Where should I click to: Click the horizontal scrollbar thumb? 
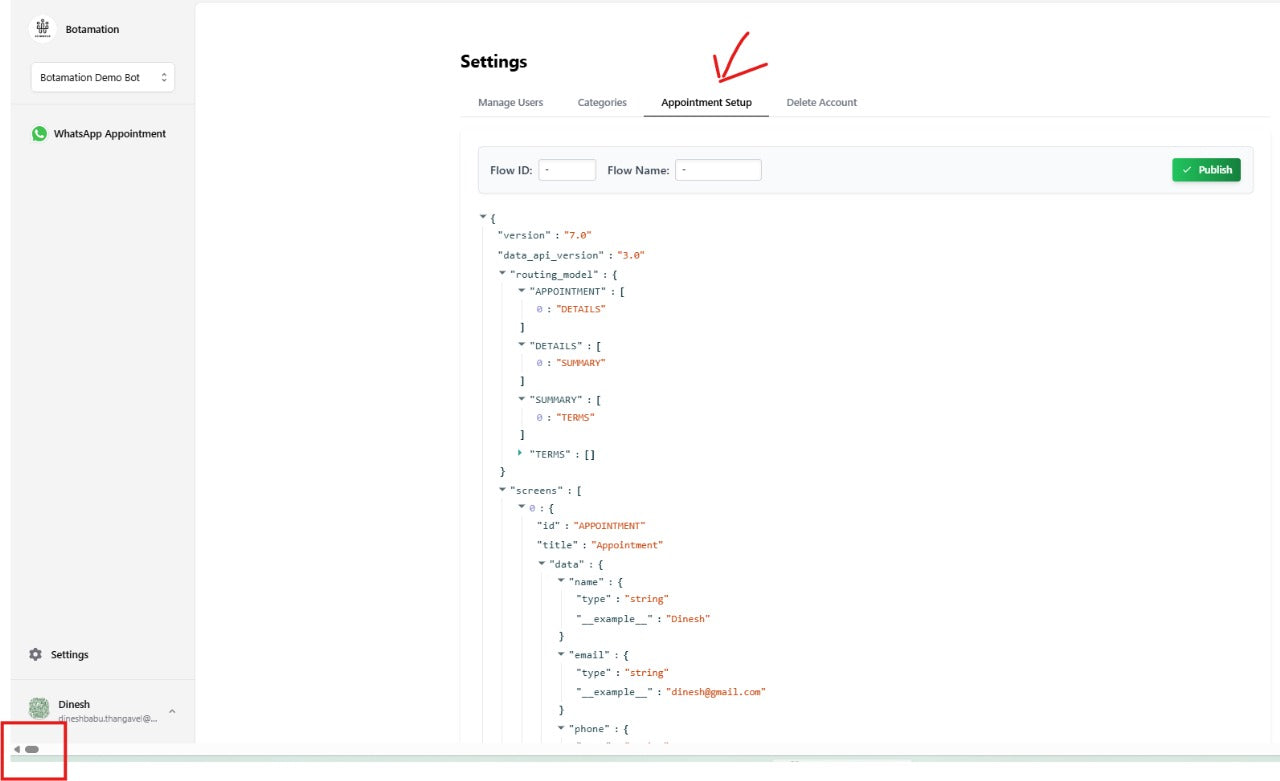pyautogui.click(x=32, y=749)
